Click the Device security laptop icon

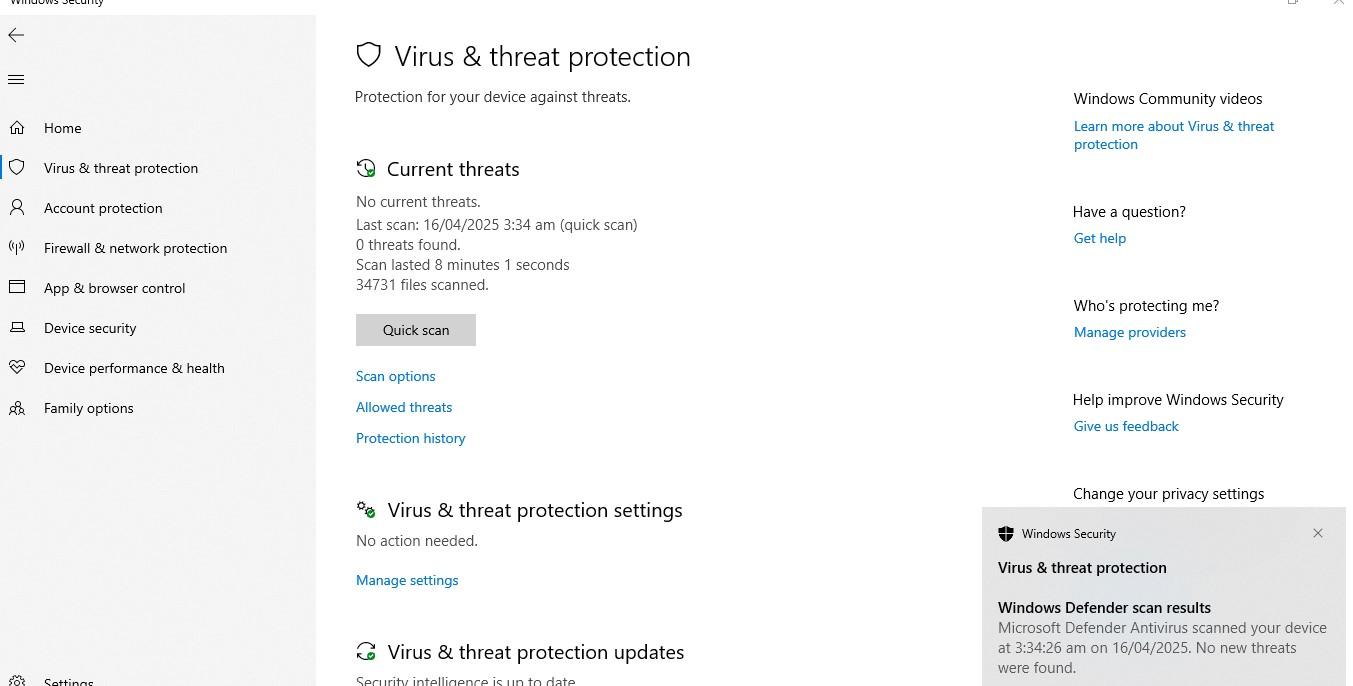point(17,328)
